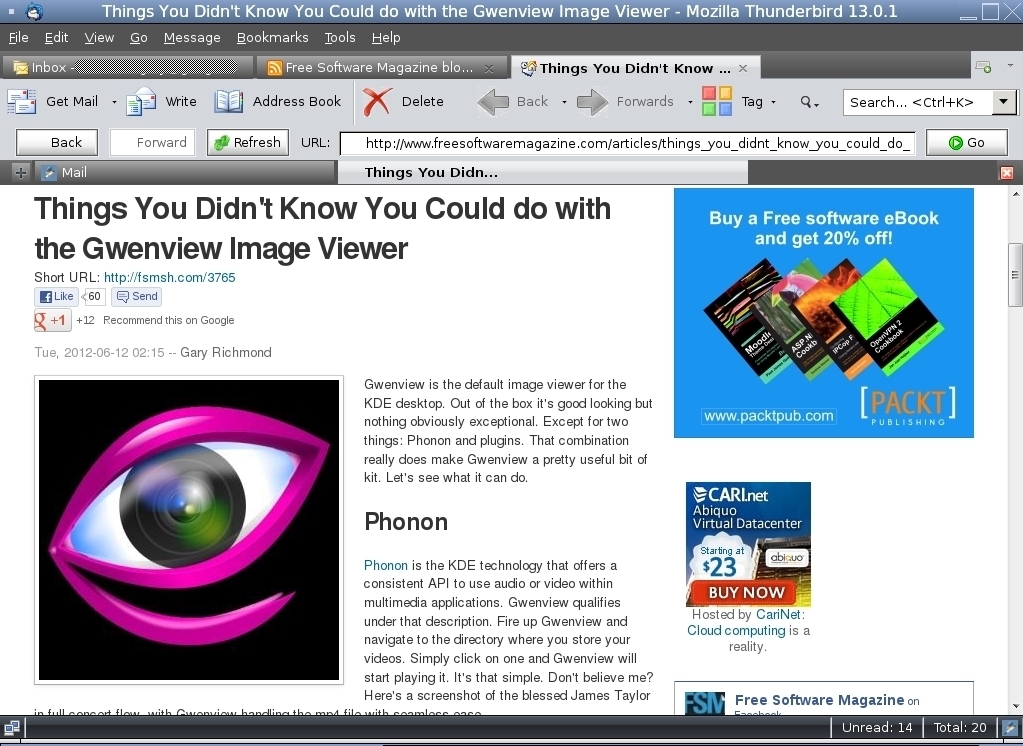This screenshot has width=1023, height=746.
Task: Click the new tab icon at tab bar right
Action: pyautogui.click(x=983, y=67)
